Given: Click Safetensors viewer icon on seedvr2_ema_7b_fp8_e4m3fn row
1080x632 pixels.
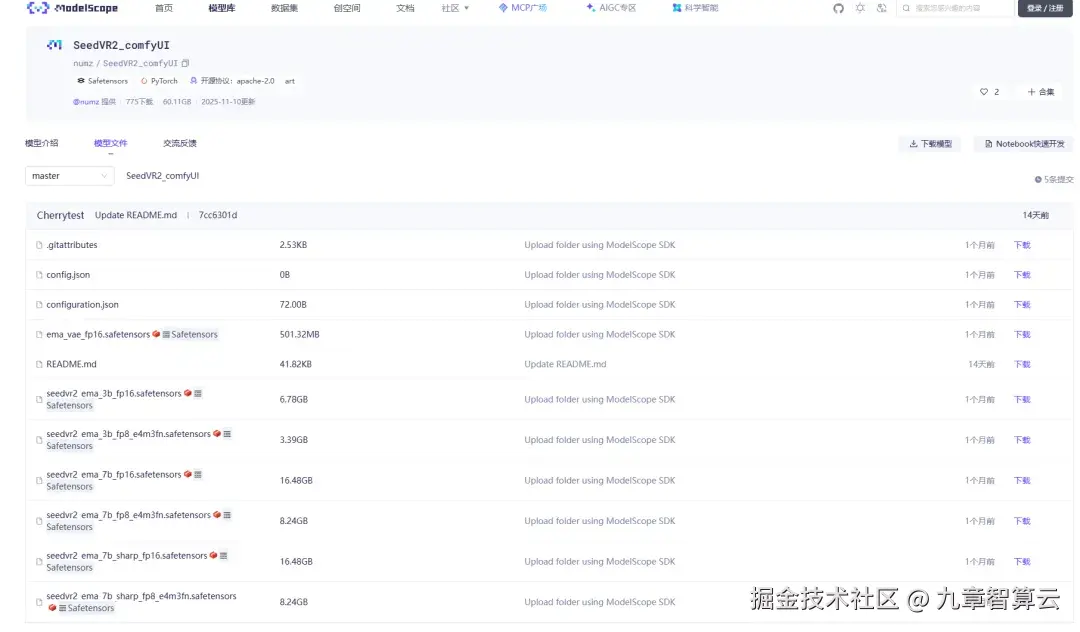Looking at the screenshot, I should pos(227,515).
